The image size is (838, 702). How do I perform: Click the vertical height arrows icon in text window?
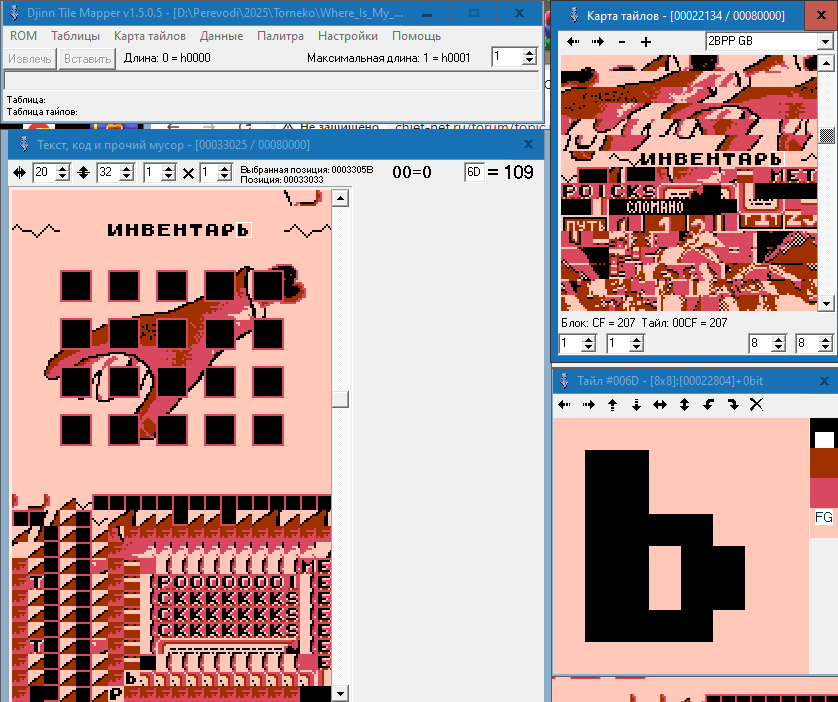(x=83, y=173)
